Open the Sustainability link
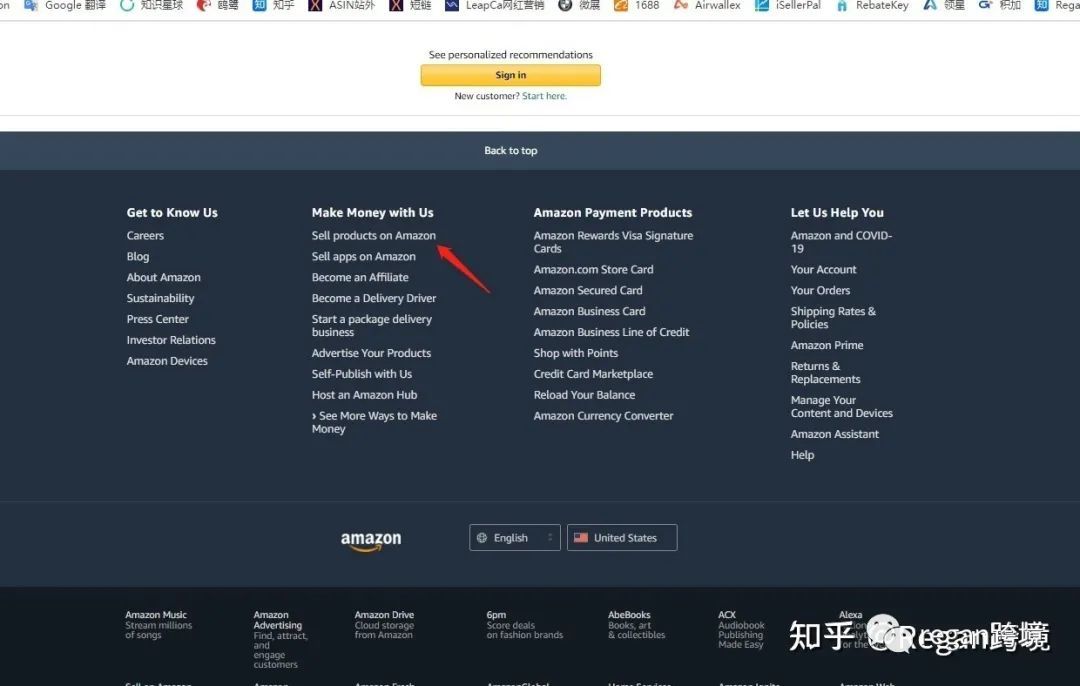Screen dimensions: 1080x686 click(x=160, y=298)
